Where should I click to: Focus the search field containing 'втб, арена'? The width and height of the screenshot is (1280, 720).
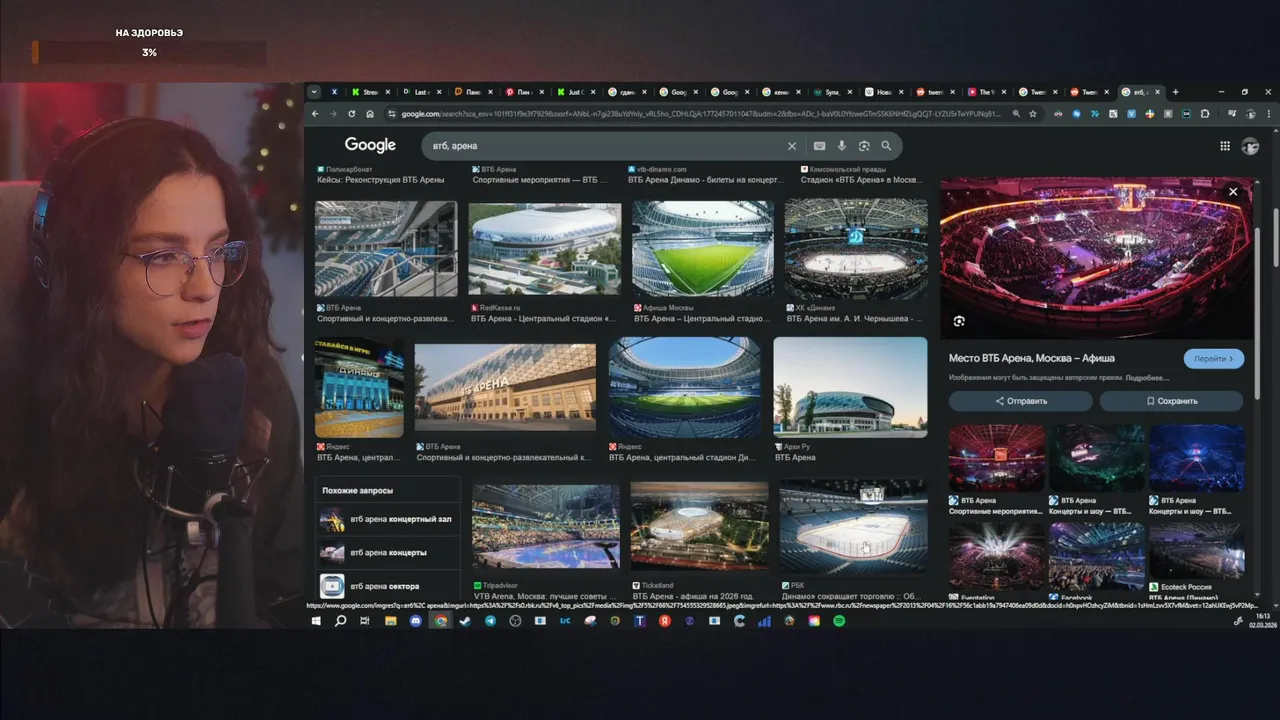point(605,146)
